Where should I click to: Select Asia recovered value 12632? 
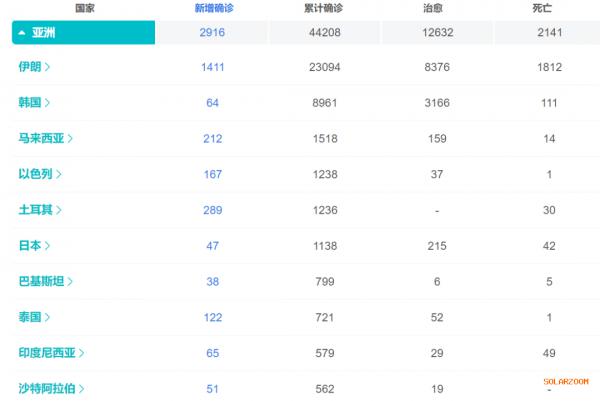coord(437,33)
